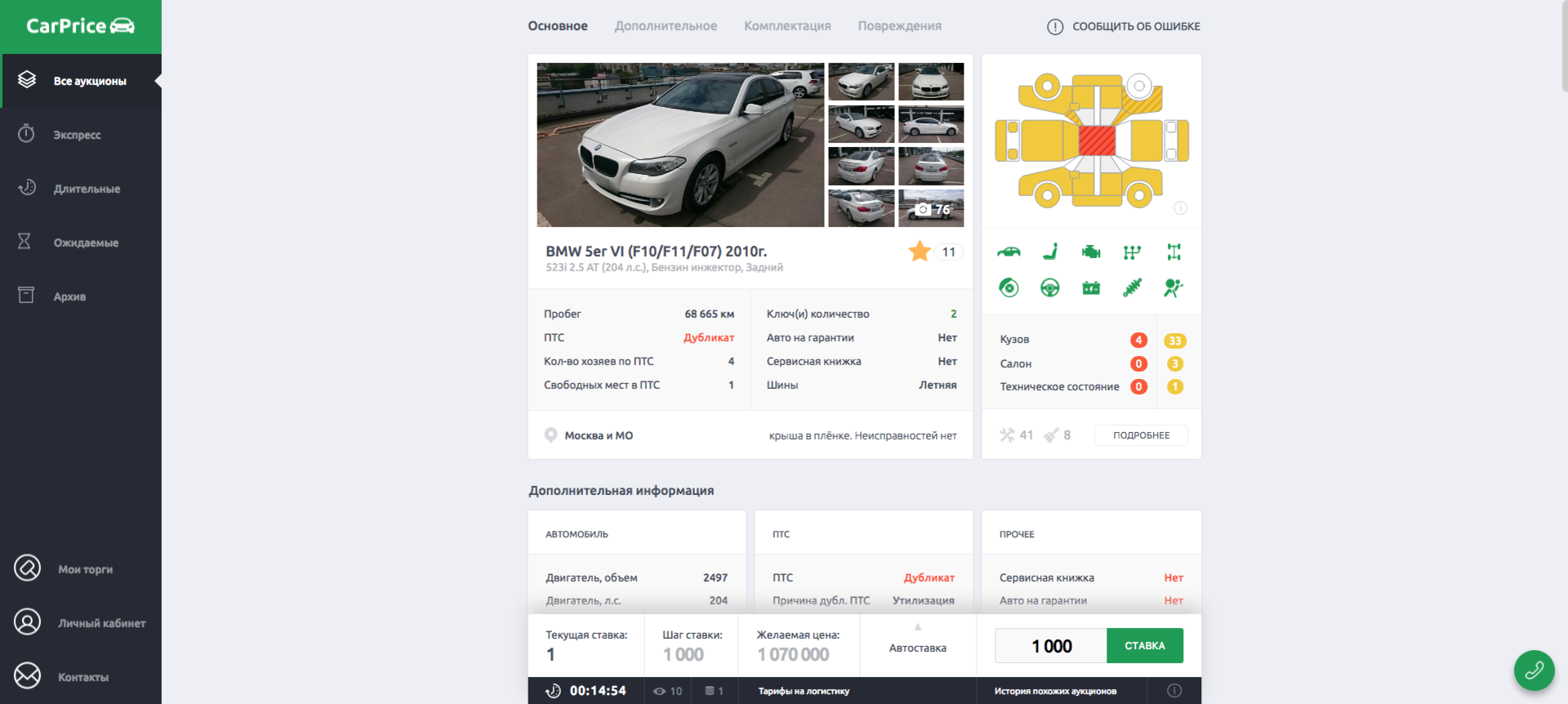Viewport: 1568px width, 704px height.
Task: Click the green phone call button
Action: pos(1534,671)
